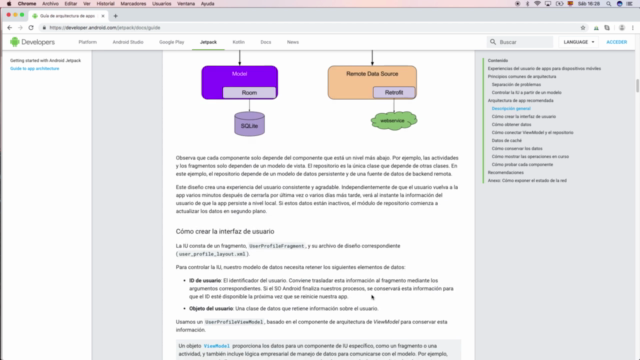Jump to Principios comunes de arquitectura
The height and width of the screenshot is (360, 640).
tap(522, 76)
